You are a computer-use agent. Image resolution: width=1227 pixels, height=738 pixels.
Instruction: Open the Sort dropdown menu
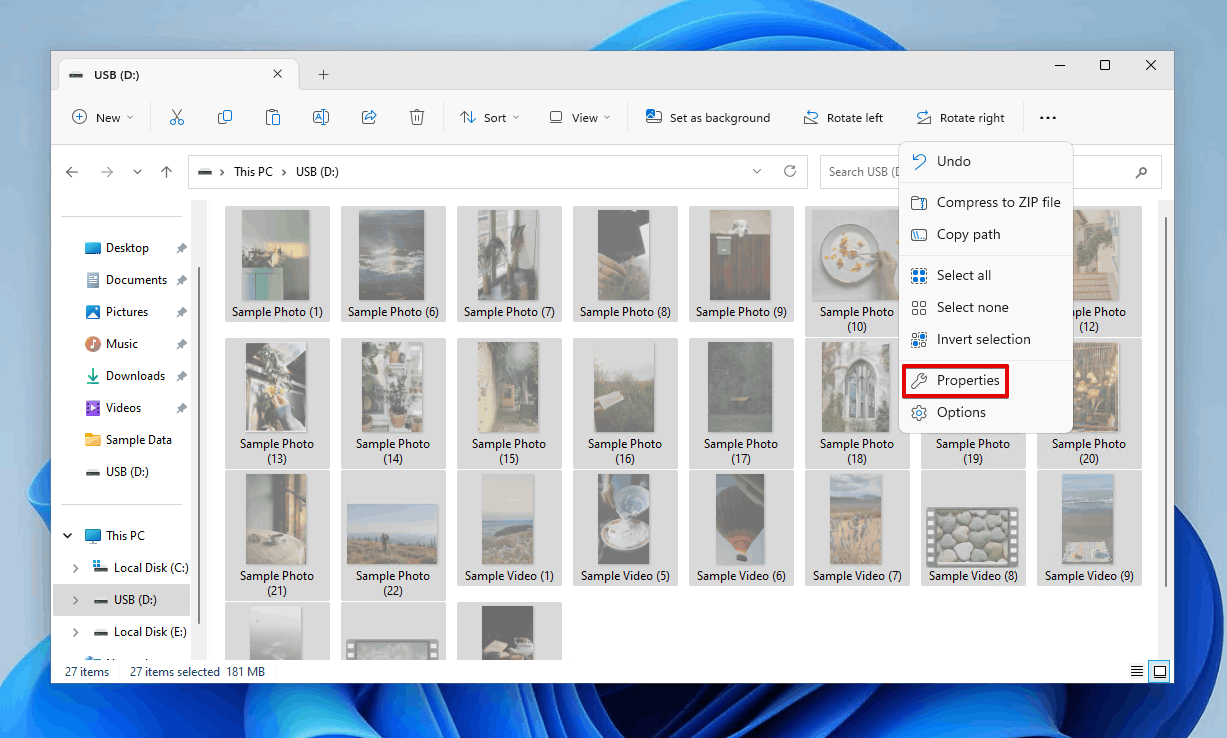(x=490, y=118)
